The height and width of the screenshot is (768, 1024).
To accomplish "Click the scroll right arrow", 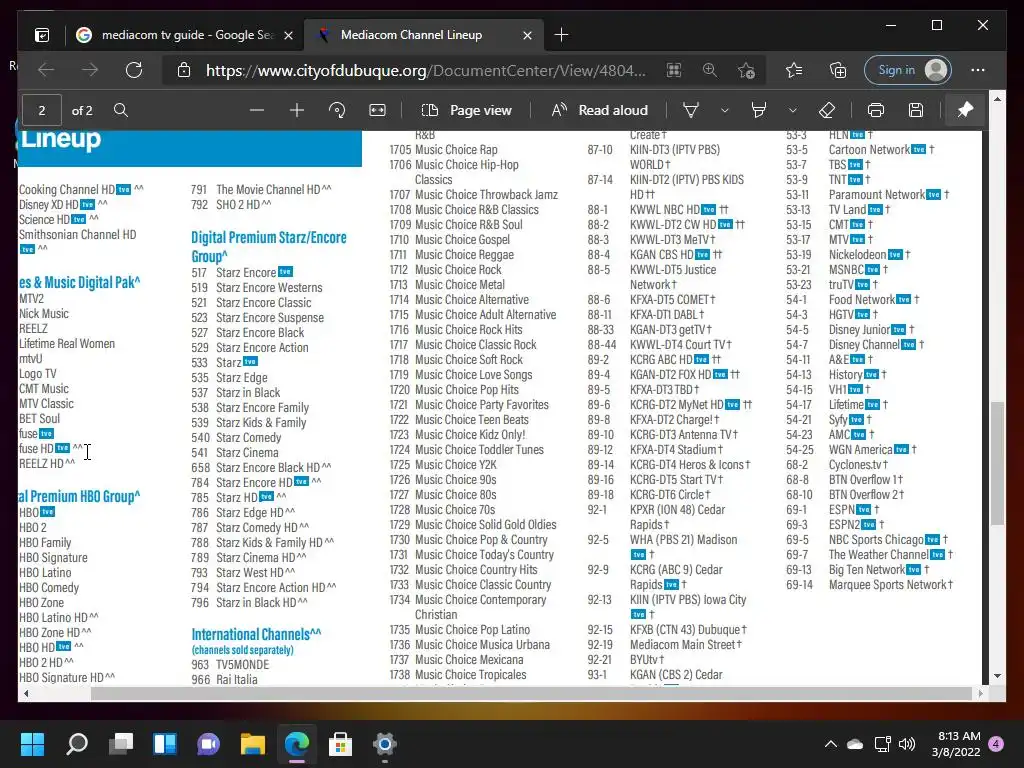I will (980, 694).
